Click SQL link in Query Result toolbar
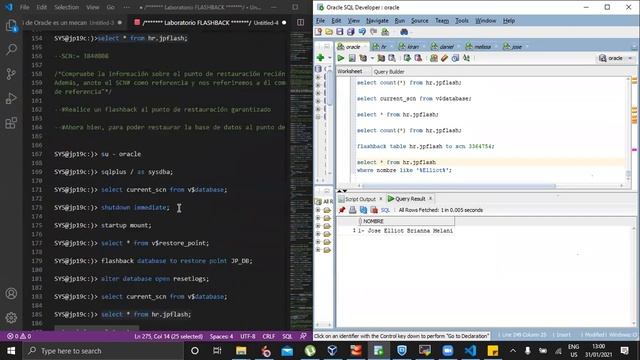 pyautogui.click(x=385, y=210)
